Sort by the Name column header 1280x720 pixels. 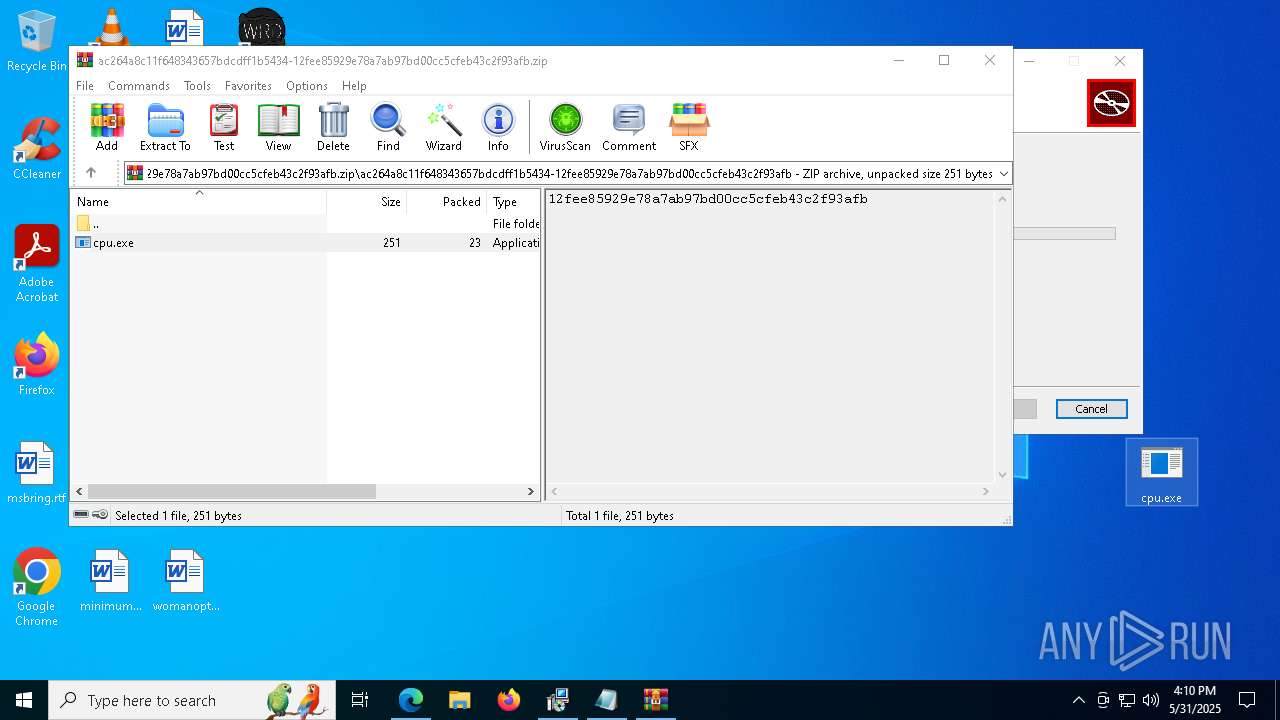coord(199,202)
